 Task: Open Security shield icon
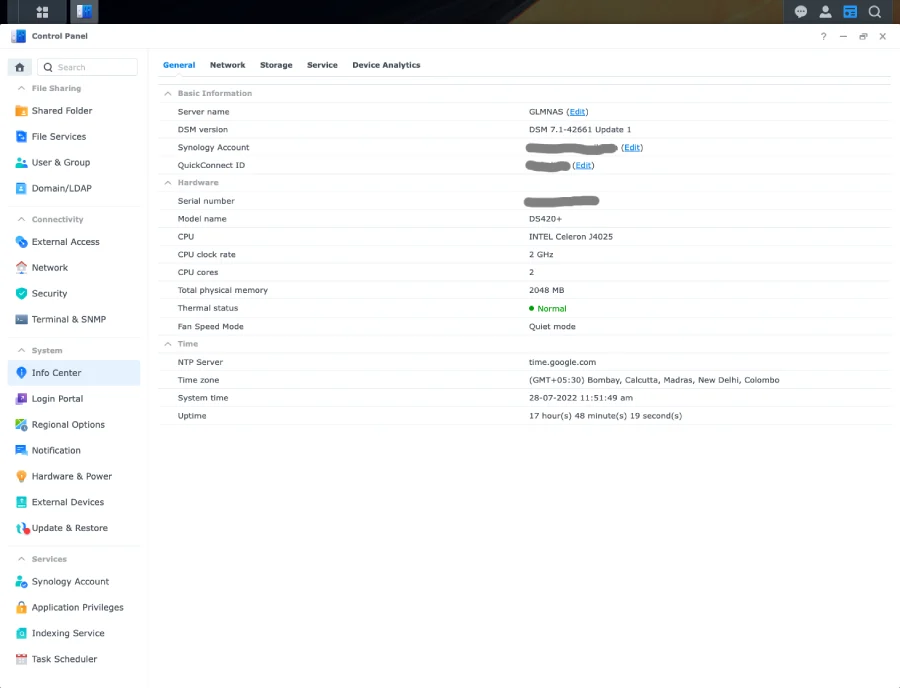(x=21, y=293)
